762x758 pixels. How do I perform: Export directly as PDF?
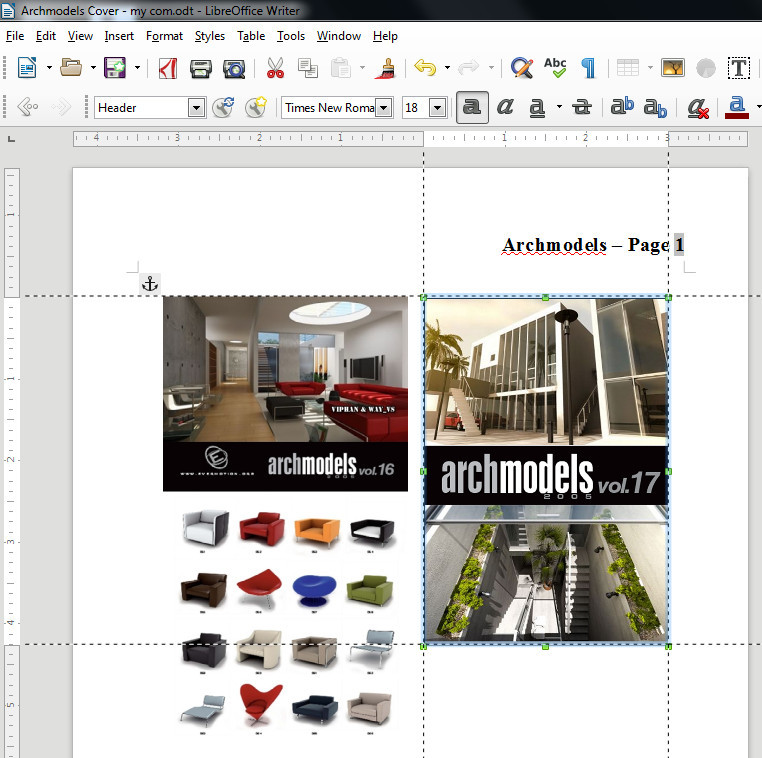tap(168, 68)
